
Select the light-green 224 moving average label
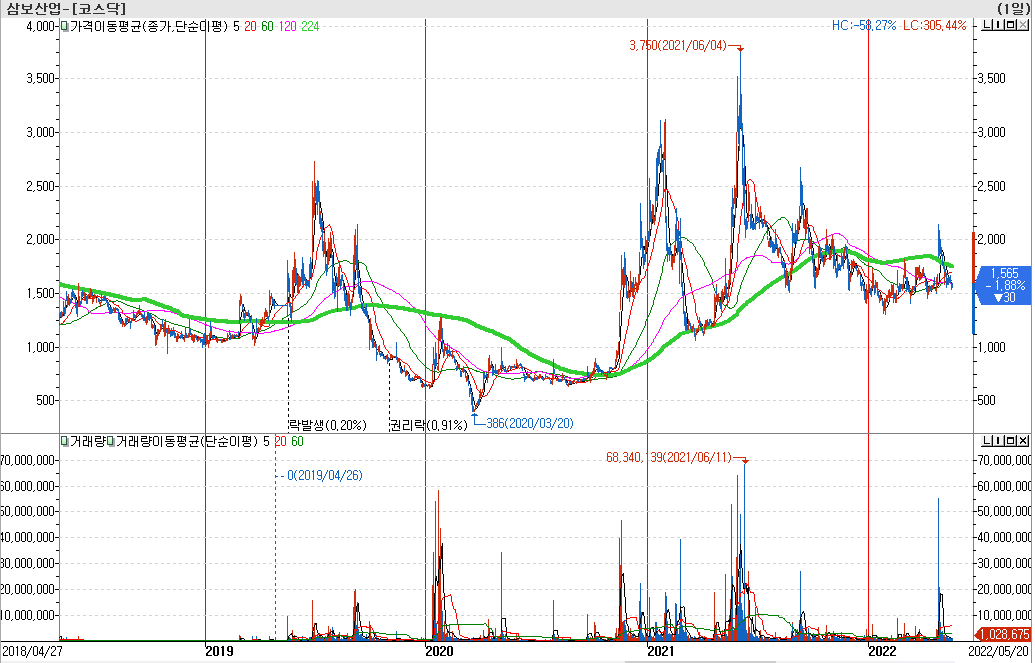click(x=310, y=26)
